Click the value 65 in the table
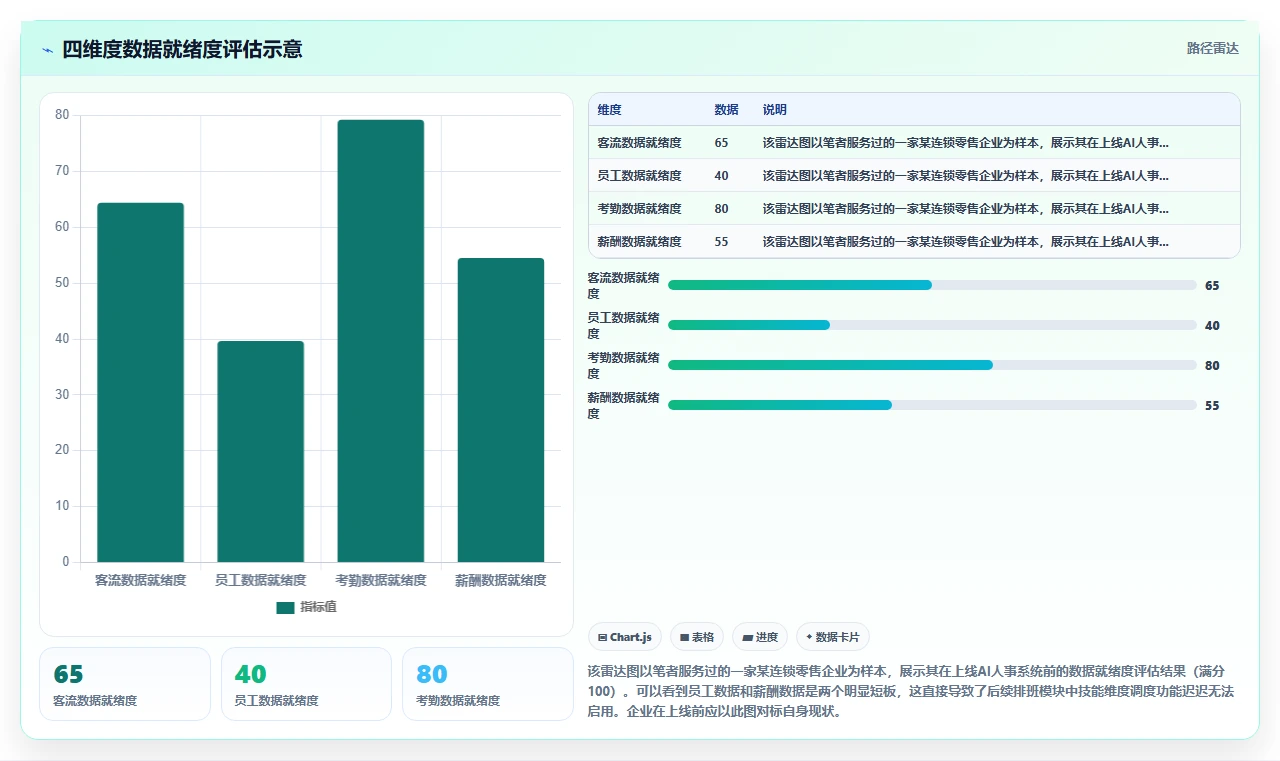The height and width of the screenshot is (761, 1280). click(721, 143)
